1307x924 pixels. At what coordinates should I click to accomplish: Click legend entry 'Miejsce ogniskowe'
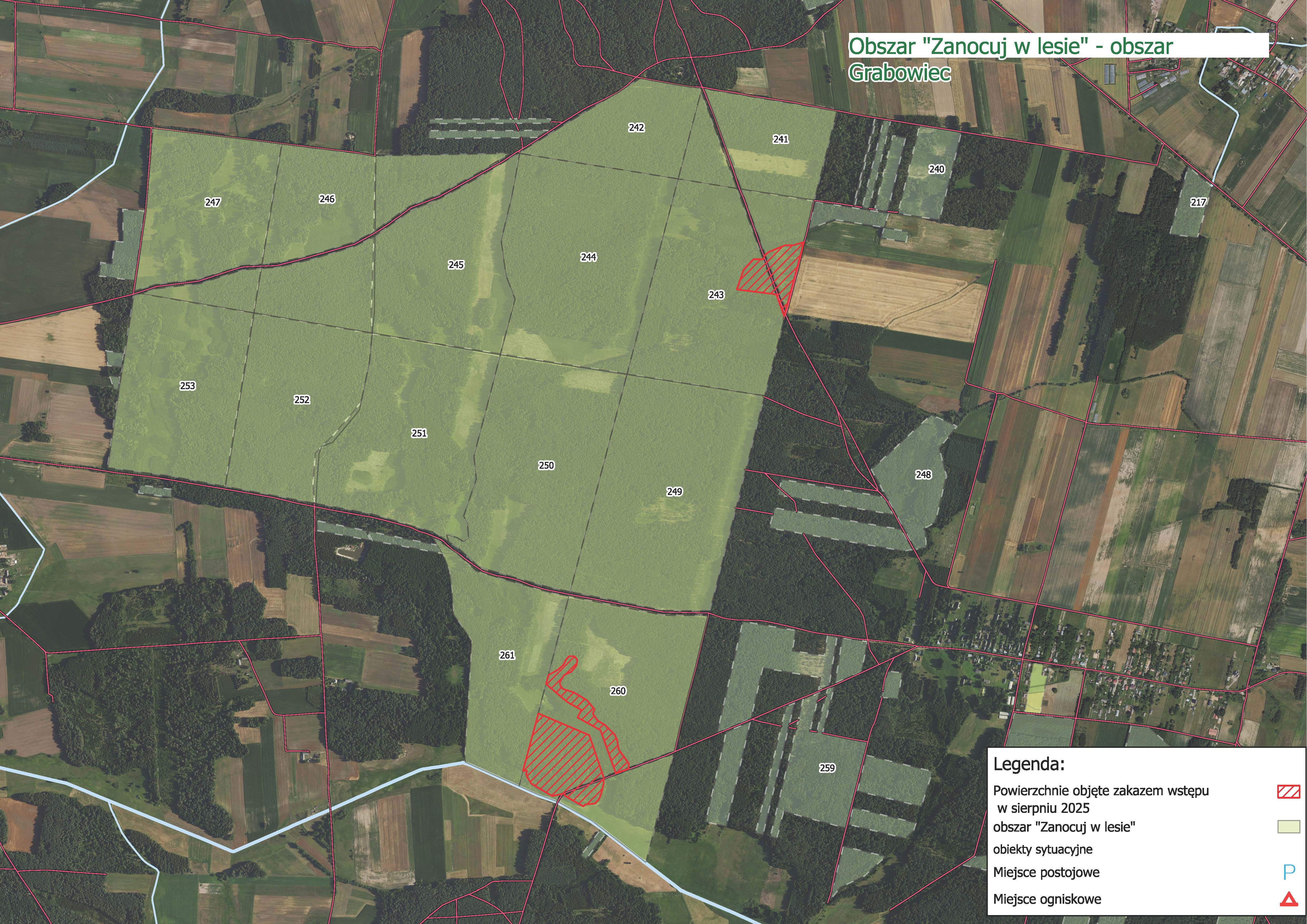[x=1047, y=899]
